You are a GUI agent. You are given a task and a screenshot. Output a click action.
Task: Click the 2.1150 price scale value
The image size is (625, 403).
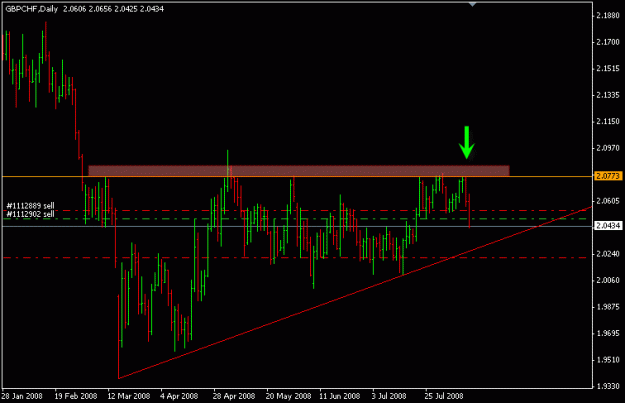coord(608,121)
